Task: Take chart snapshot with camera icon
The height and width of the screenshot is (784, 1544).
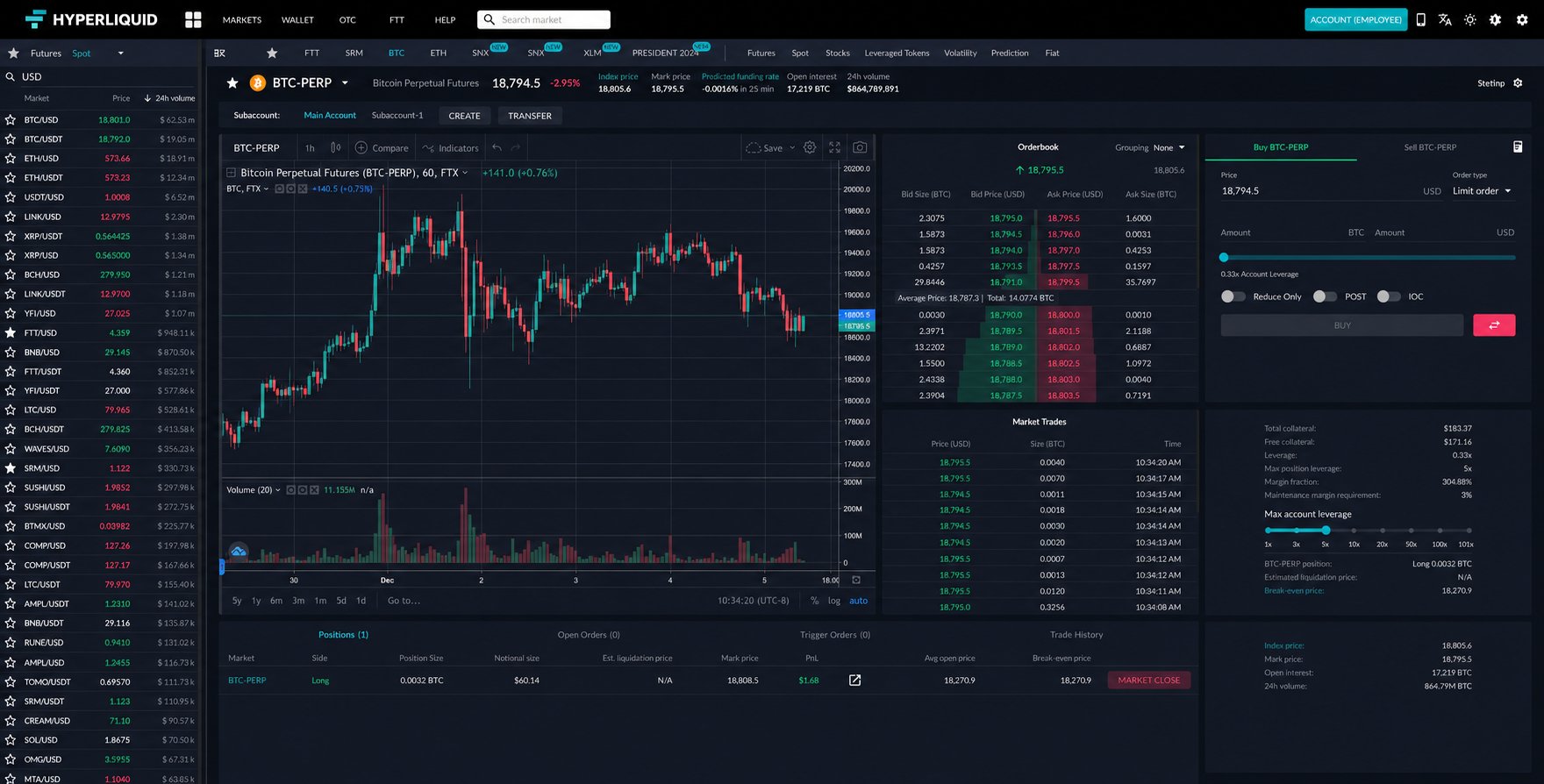Action: click(x=860, y=147)
